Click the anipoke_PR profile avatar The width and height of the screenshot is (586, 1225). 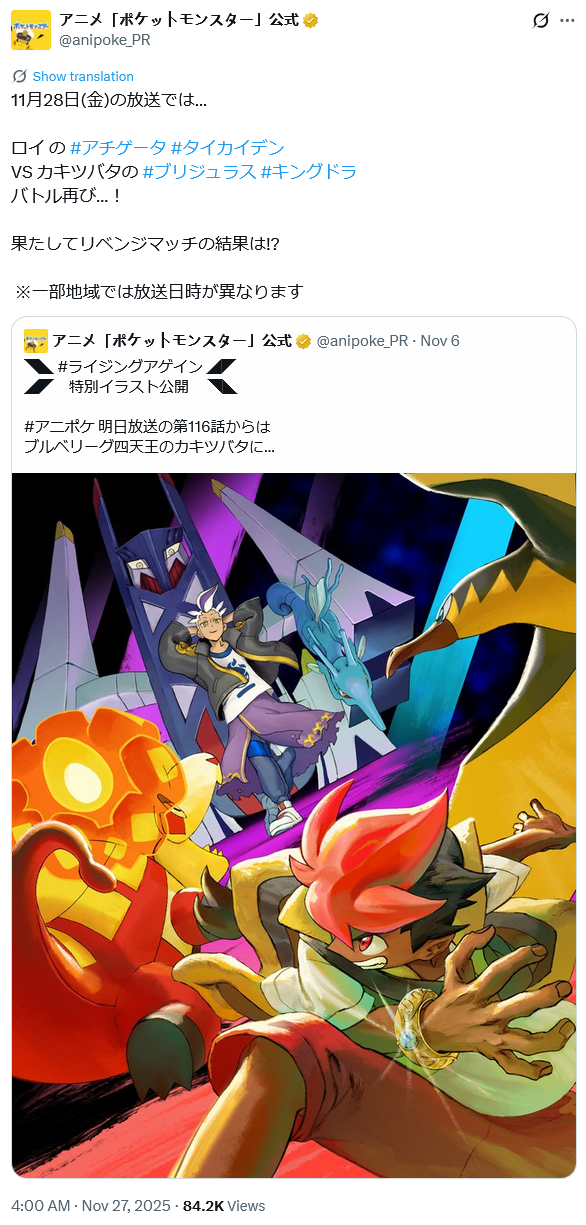click(x=31, y=30)
